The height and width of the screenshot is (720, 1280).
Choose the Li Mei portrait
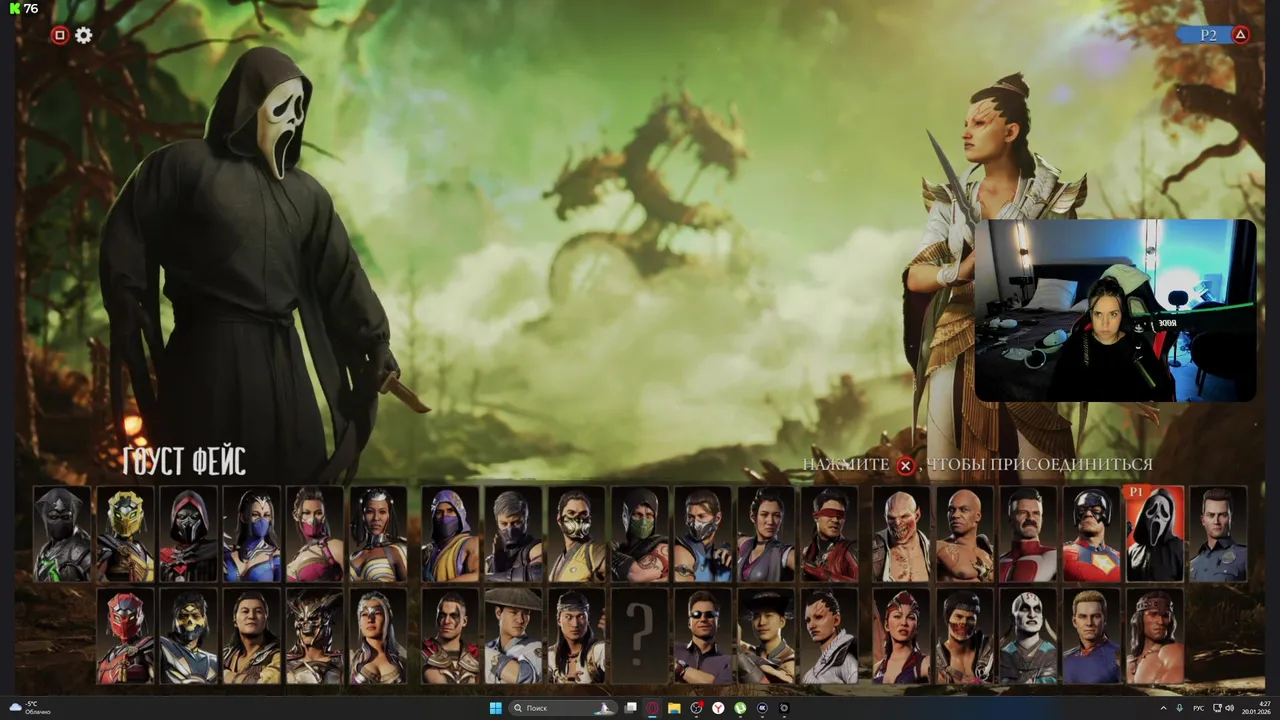click(x=765, y=534)
